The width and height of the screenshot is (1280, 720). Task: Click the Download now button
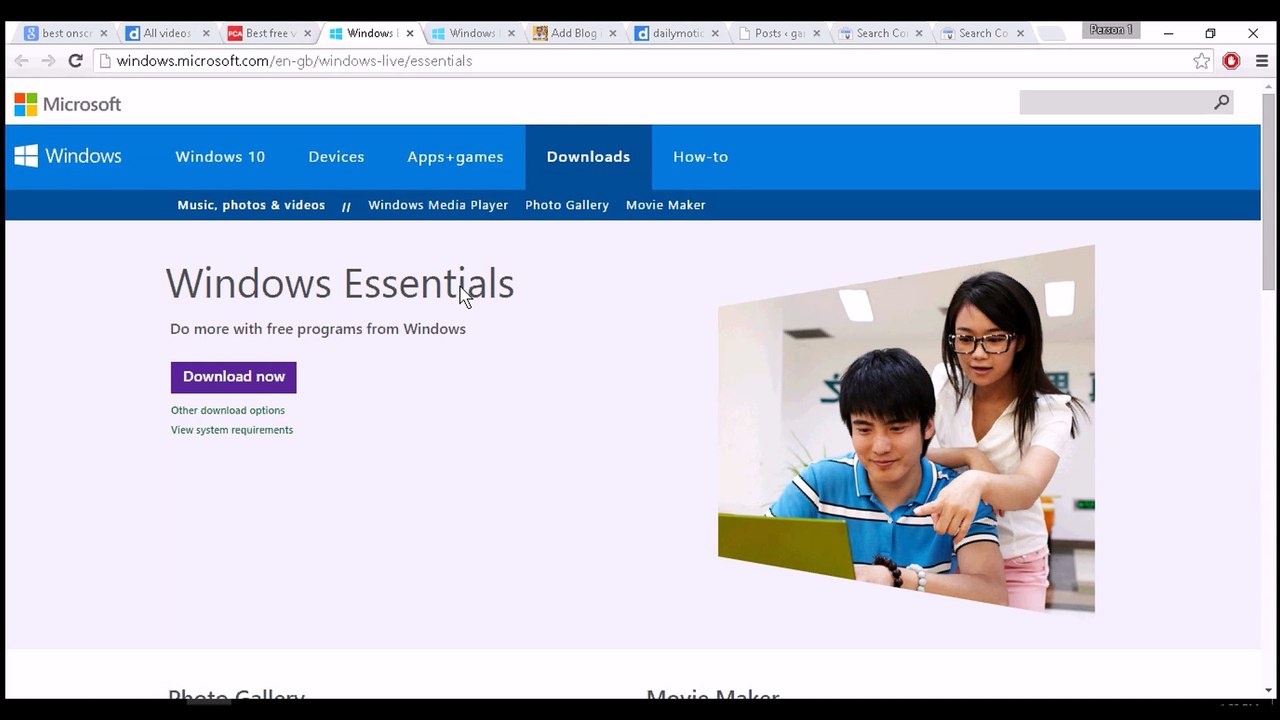coord(233,377)
